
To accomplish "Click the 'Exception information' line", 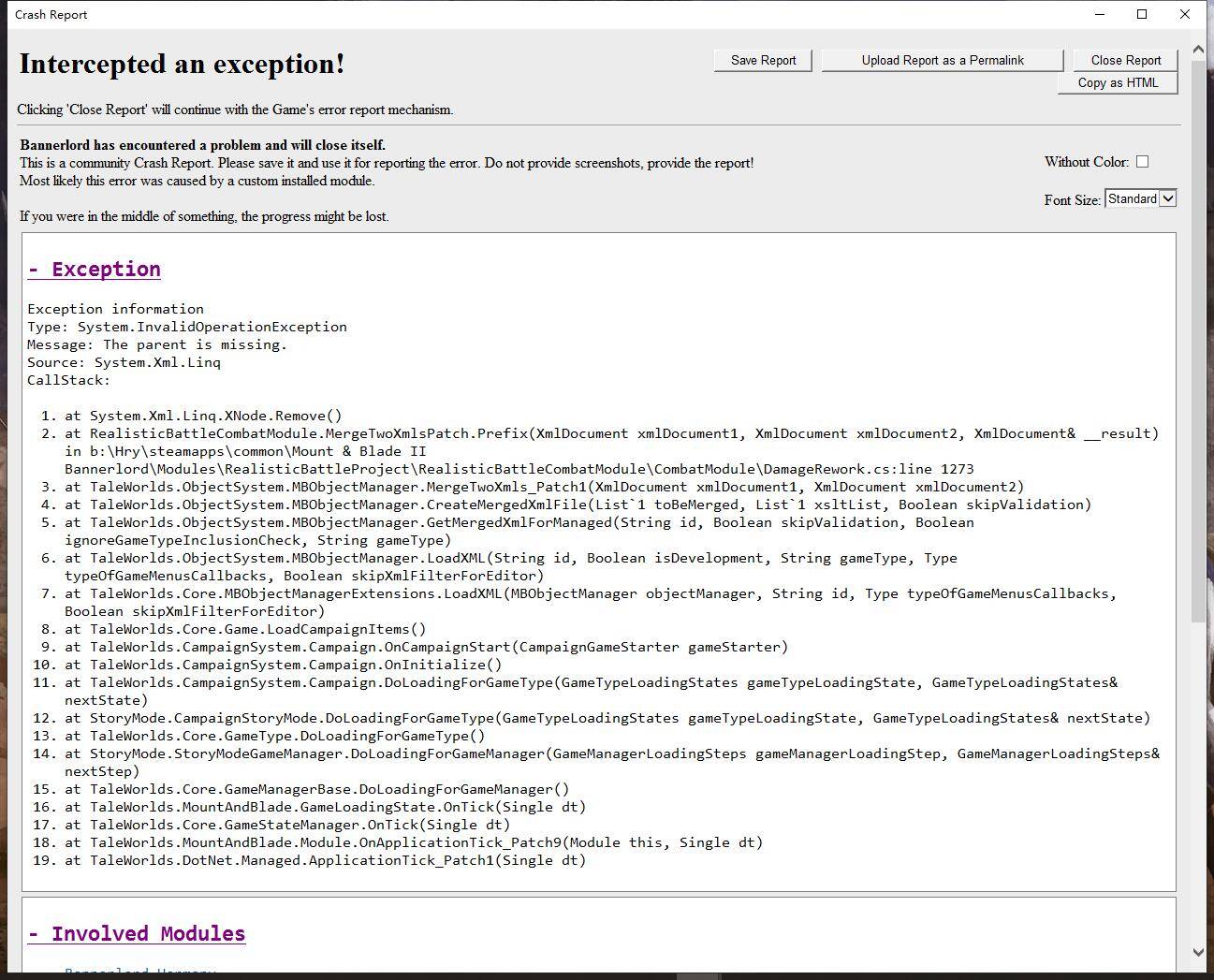I will click(x=116, y=309).
